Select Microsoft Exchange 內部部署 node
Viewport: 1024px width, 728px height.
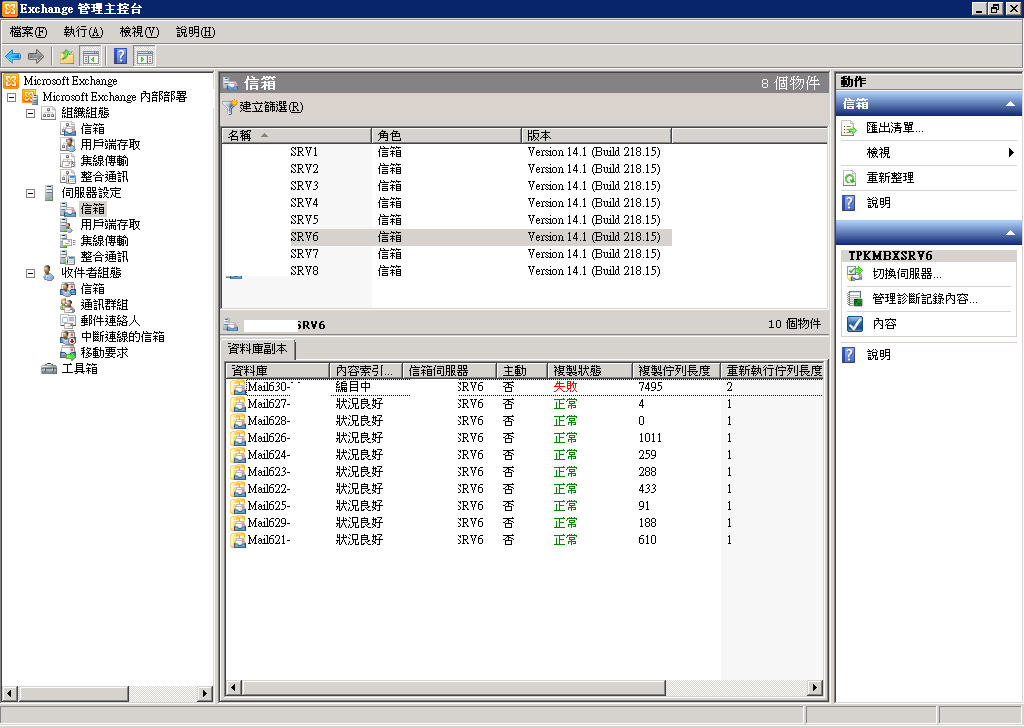(114, 97)
